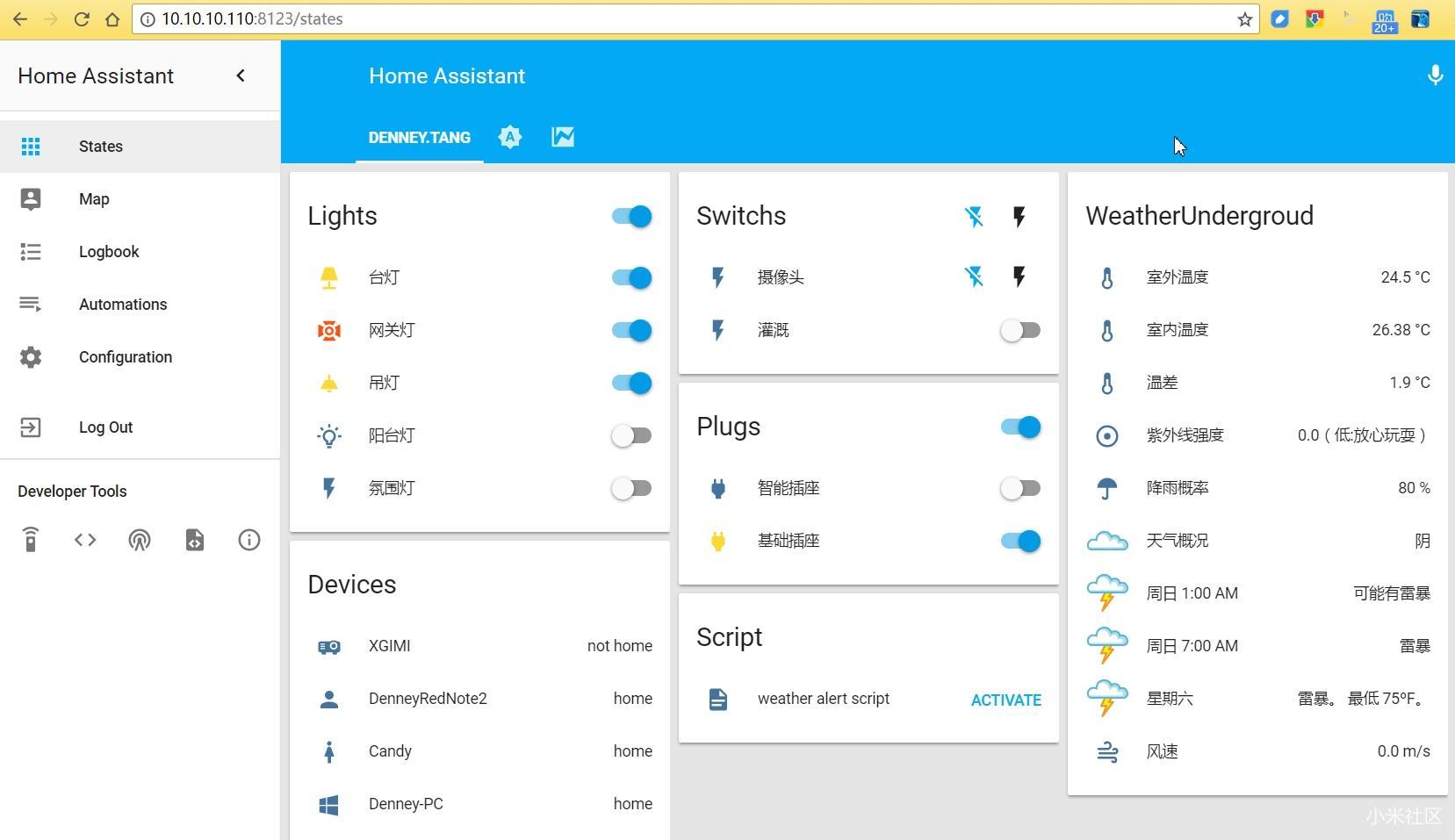Viewport: 1455px width, 840px height.
Task: Open the States page in sidebar
Action: click(140, 147)
